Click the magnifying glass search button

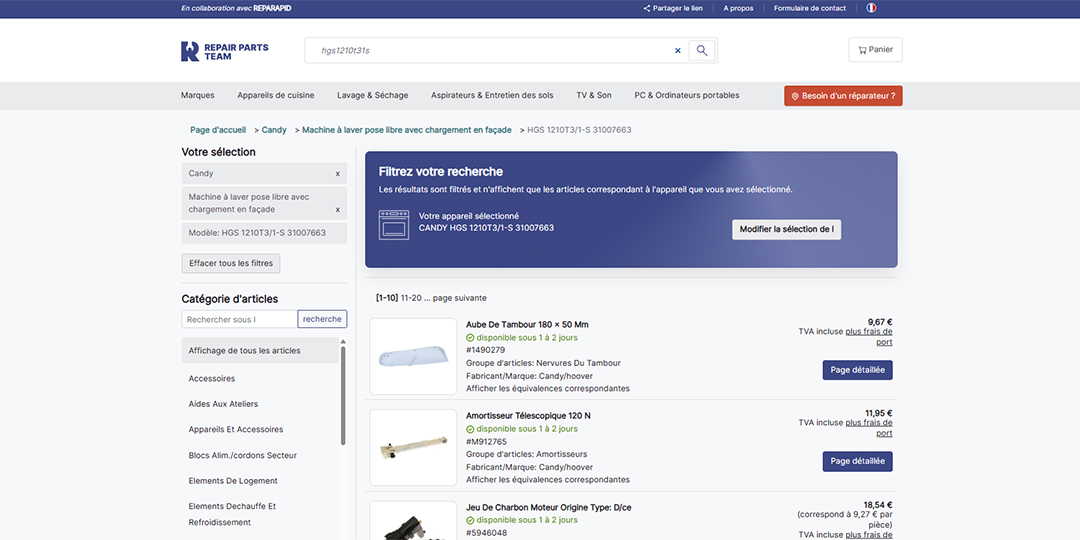702,51
